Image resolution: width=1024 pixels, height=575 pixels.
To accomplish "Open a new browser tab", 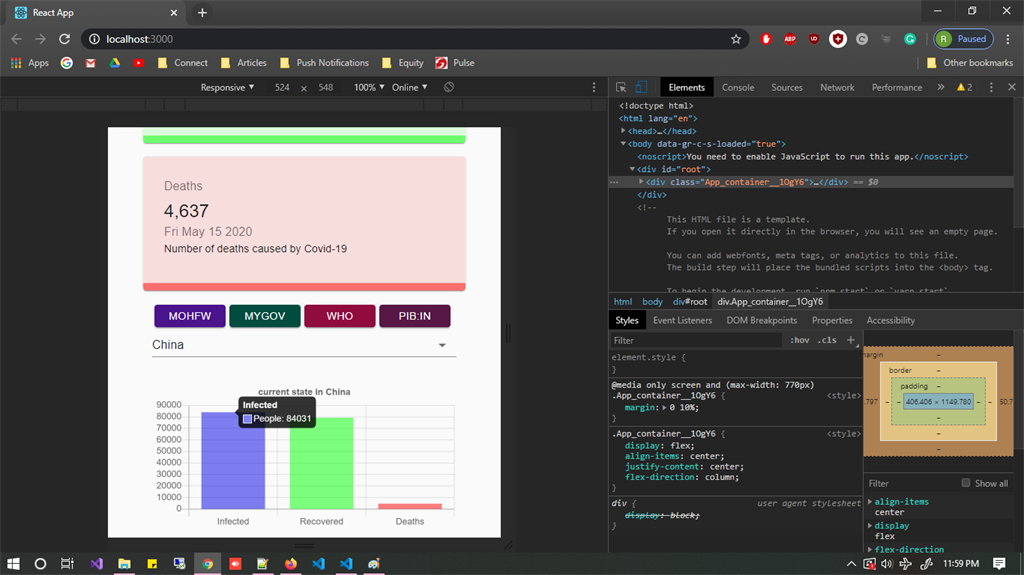I will (202, 12).
